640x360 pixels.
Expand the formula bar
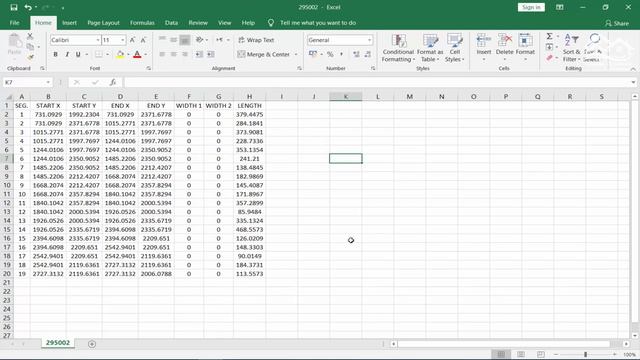coord(633,82)
